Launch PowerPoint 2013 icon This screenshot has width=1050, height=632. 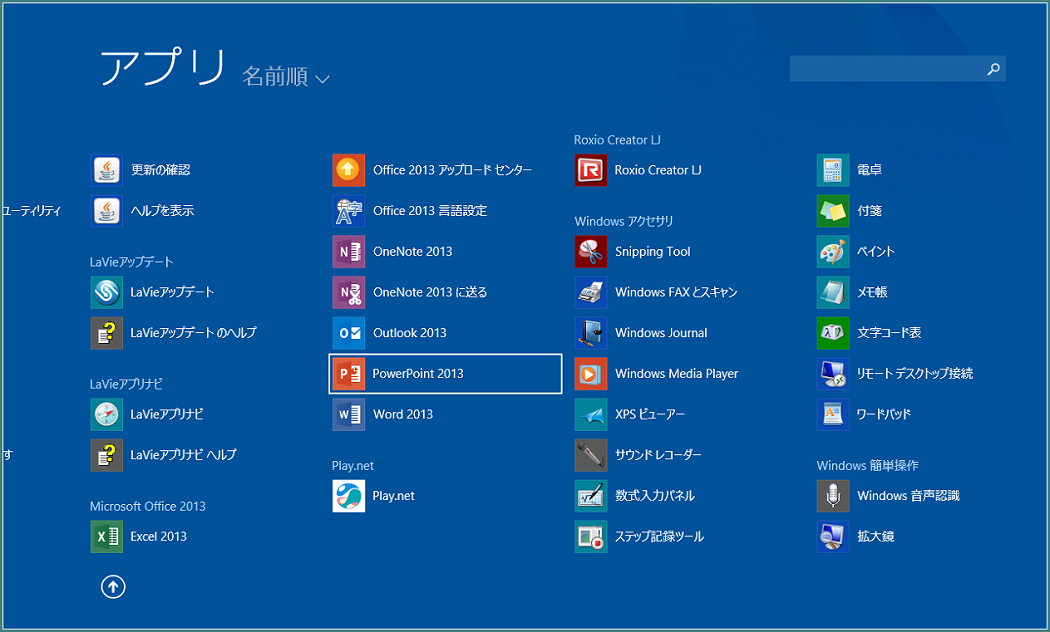pos(349,374)
